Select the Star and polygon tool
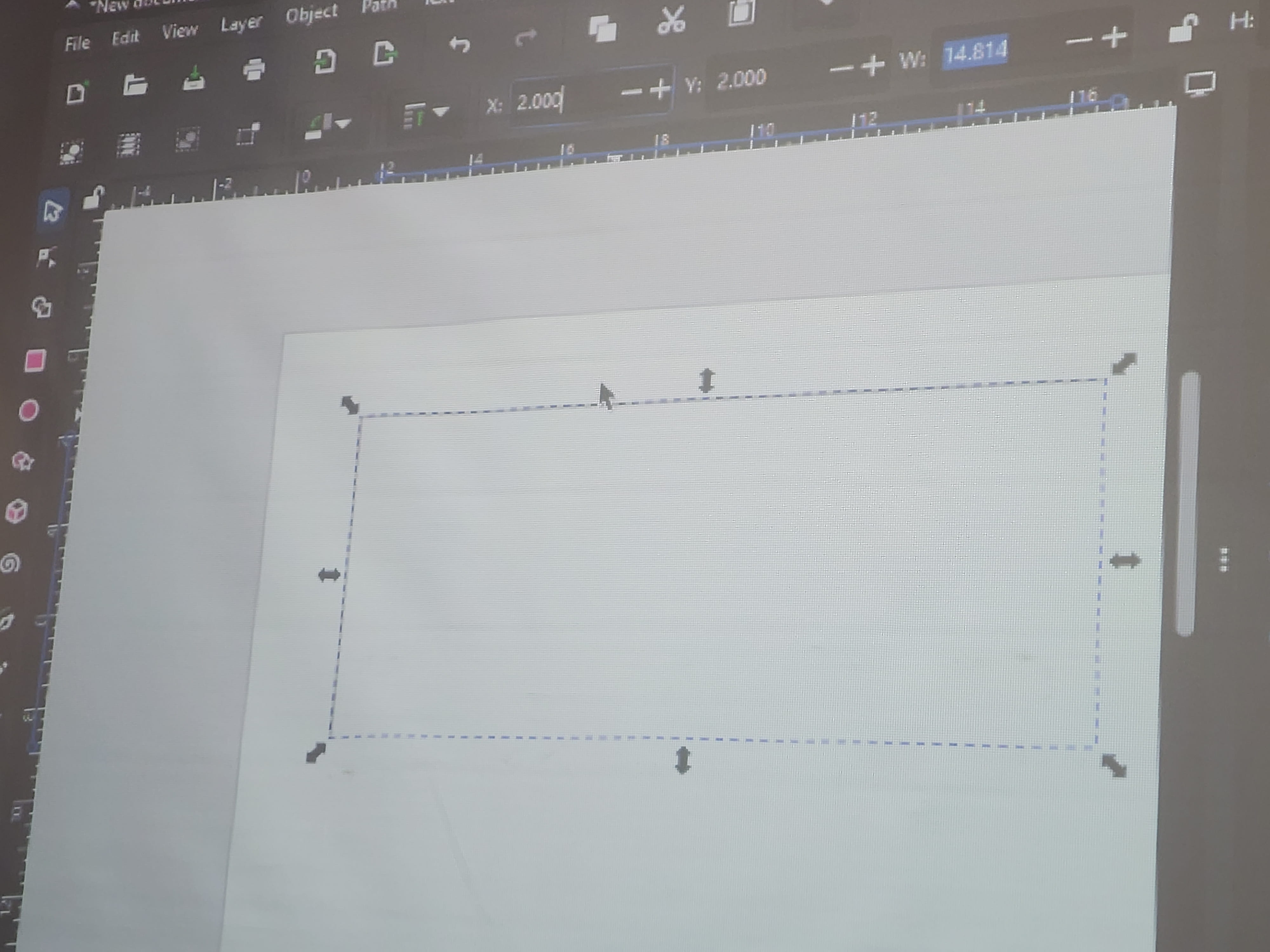 [x=23, y=461]
